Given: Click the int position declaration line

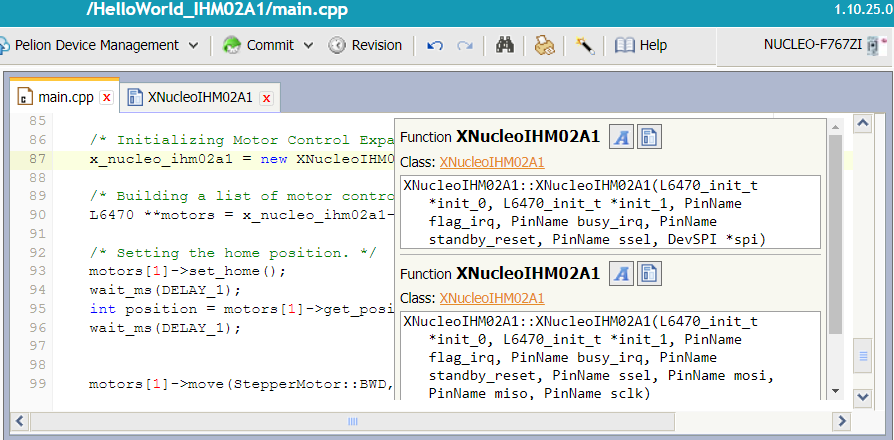Looking at the screenshot, I should (x=242, y=309).
